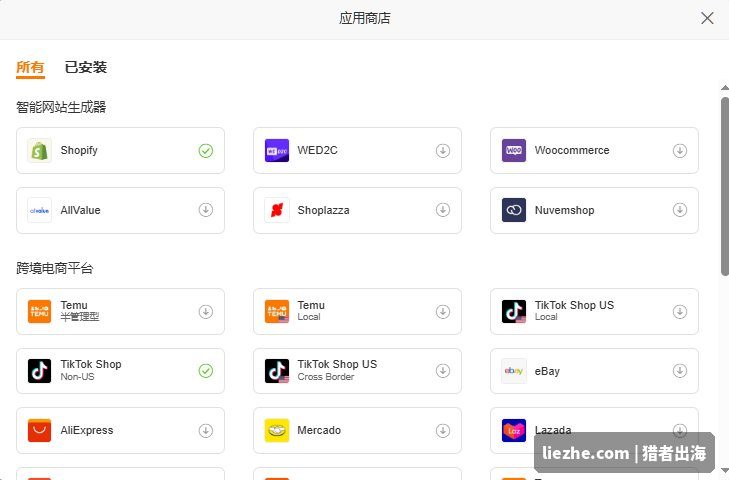Click the 智能网站生成器 section heading
This screenshot has width=729, height=480.
[x=61, y=107]
